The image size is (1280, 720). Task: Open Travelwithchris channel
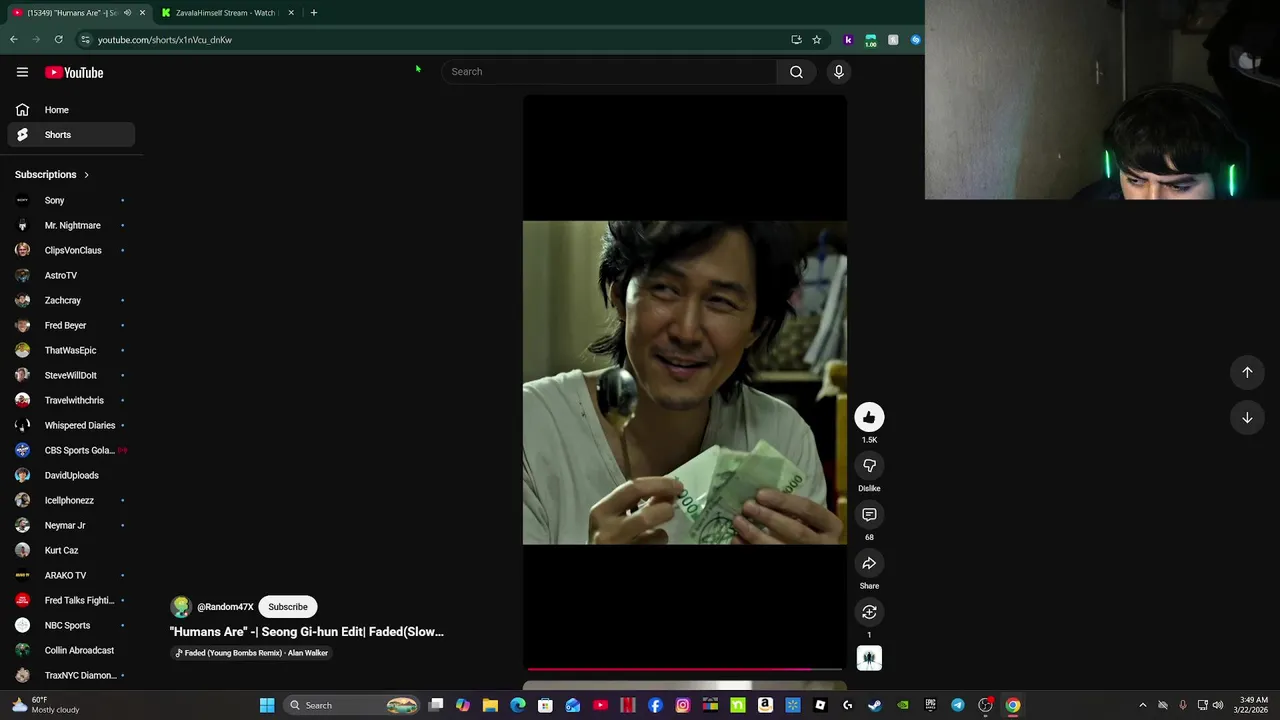coord(71,400)
